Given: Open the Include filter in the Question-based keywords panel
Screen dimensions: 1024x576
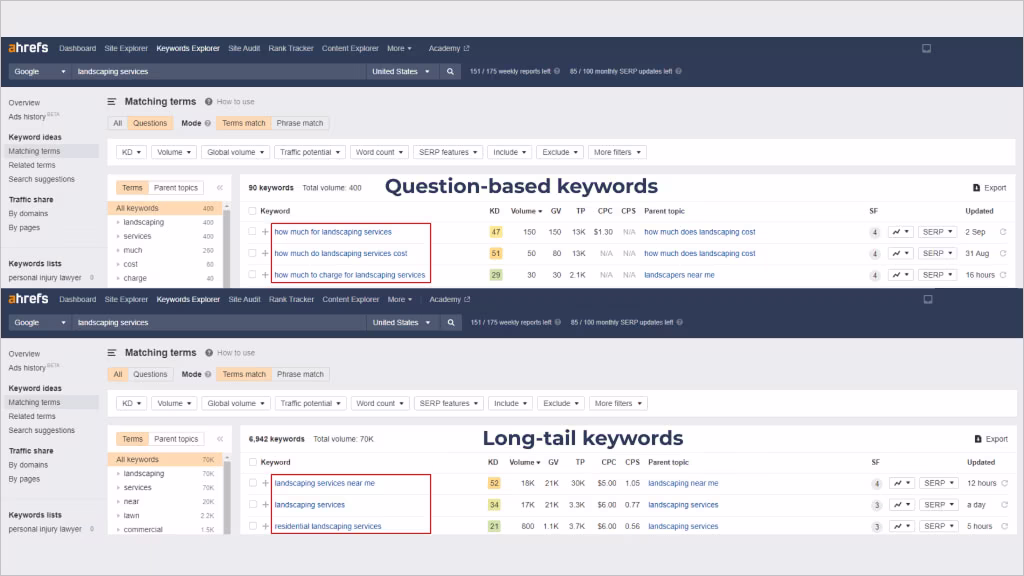Looking at the screenshot, I should (x=509, y=152).
